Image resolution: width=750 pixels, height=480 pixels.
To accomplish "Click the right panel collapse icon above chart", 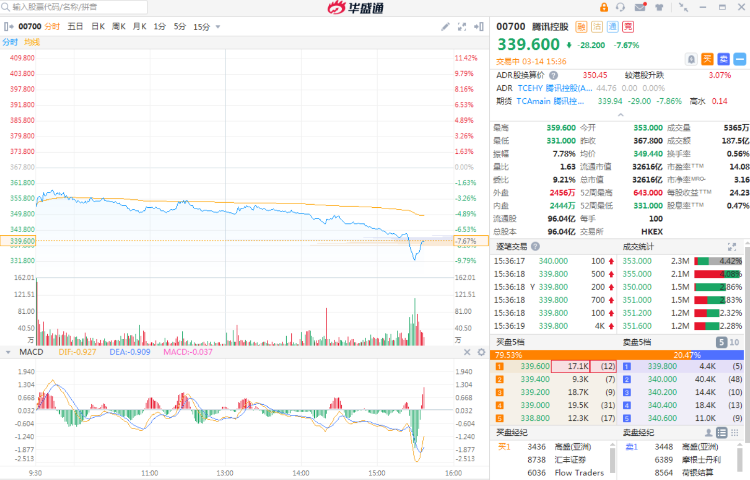I will point(479,27).
